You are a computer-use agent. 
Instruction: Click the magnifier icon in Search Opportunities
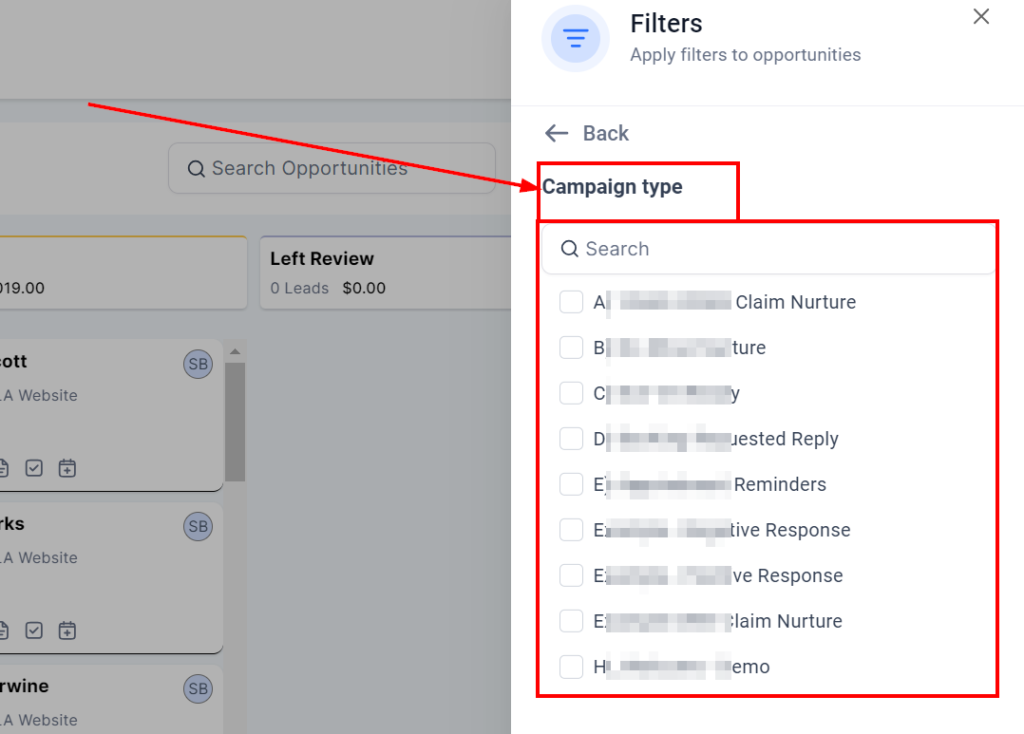pyautogui.click(x=196, y=169)
